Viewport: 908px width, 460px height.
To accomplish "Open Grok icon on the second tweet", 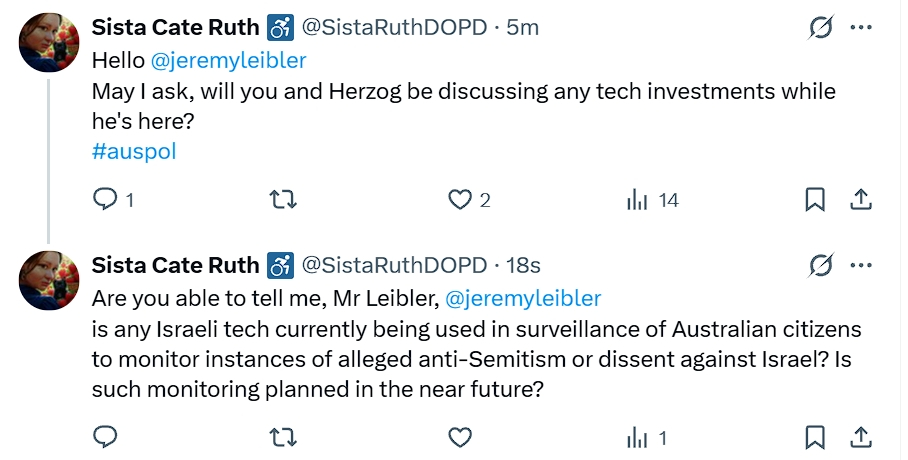I will [821, 265].
